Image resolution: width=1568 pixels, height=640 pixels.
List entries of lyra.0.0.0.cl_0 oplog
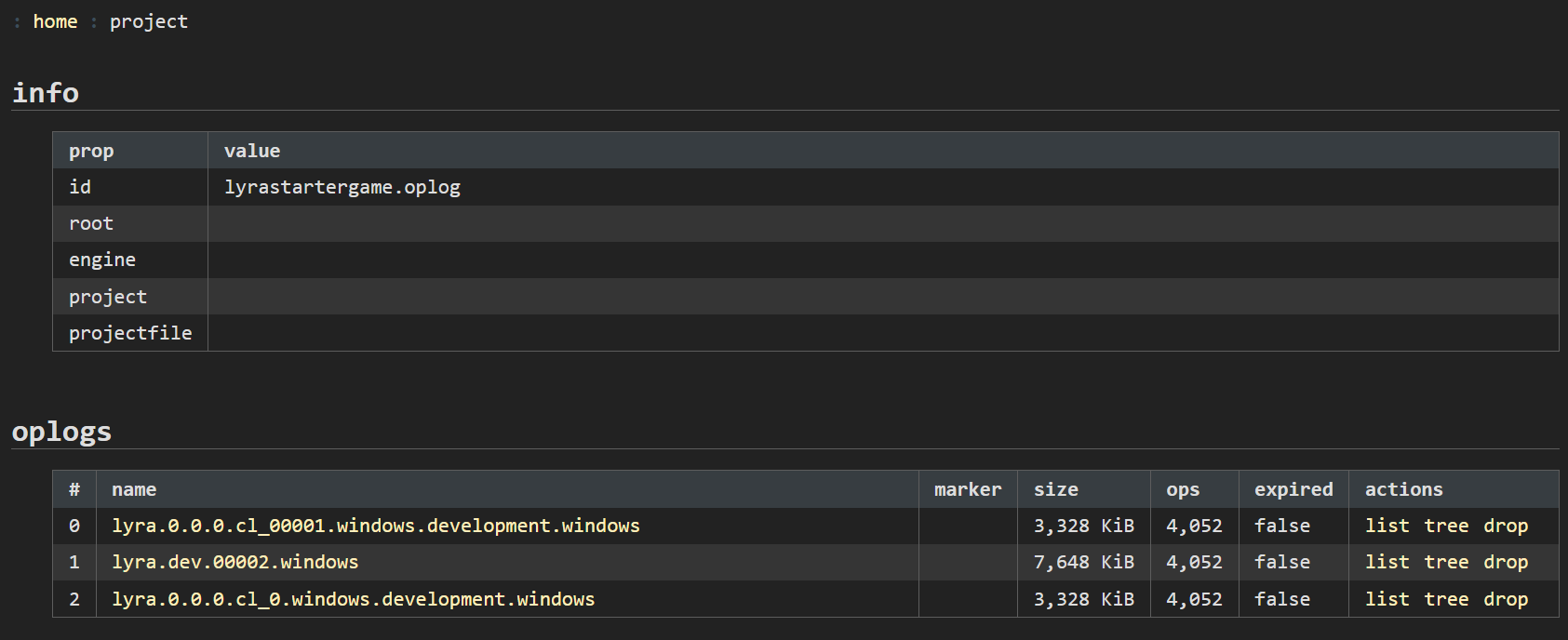coord(1387,599)
